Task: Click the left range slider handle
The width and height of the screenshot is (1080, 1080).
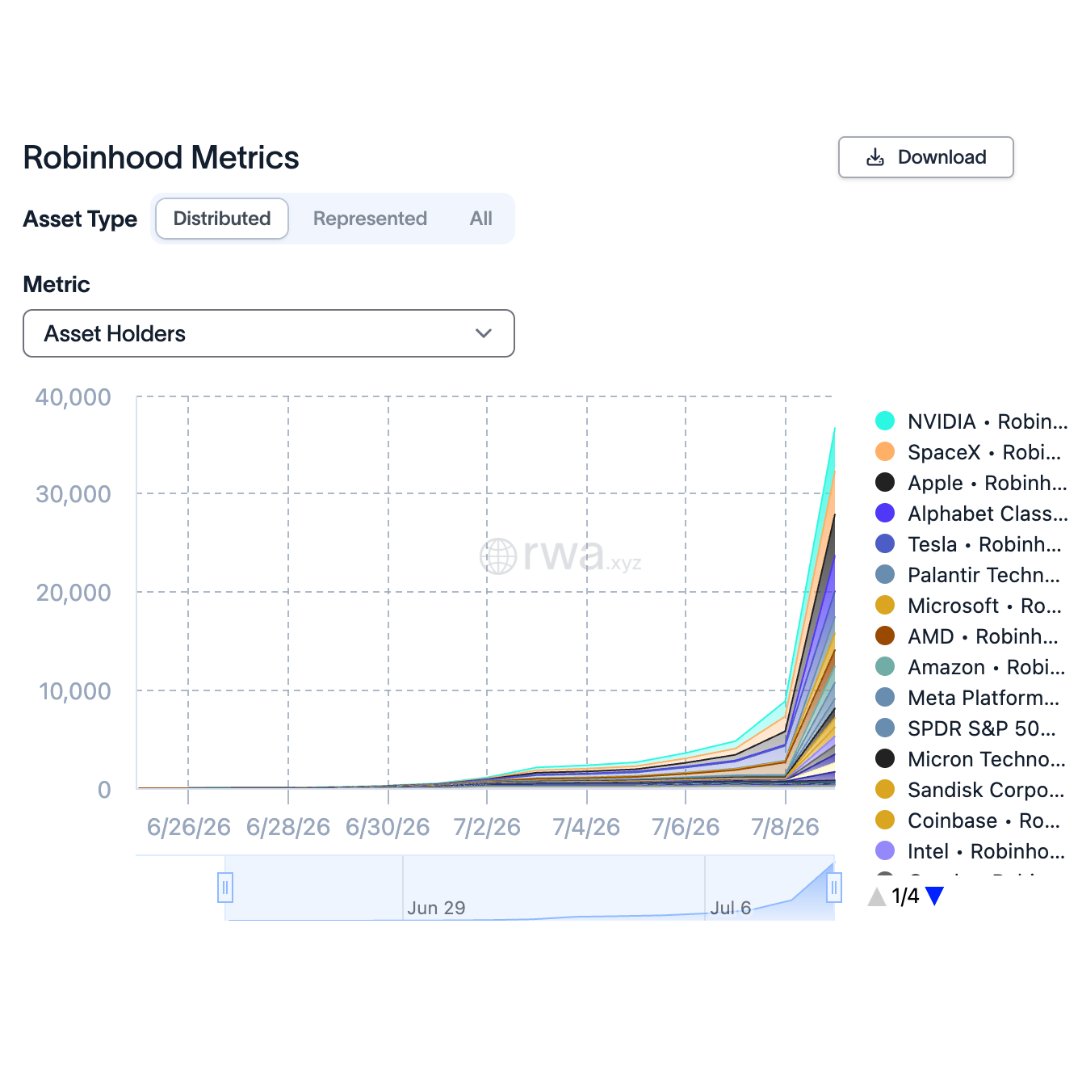Action: click(225, 887)
